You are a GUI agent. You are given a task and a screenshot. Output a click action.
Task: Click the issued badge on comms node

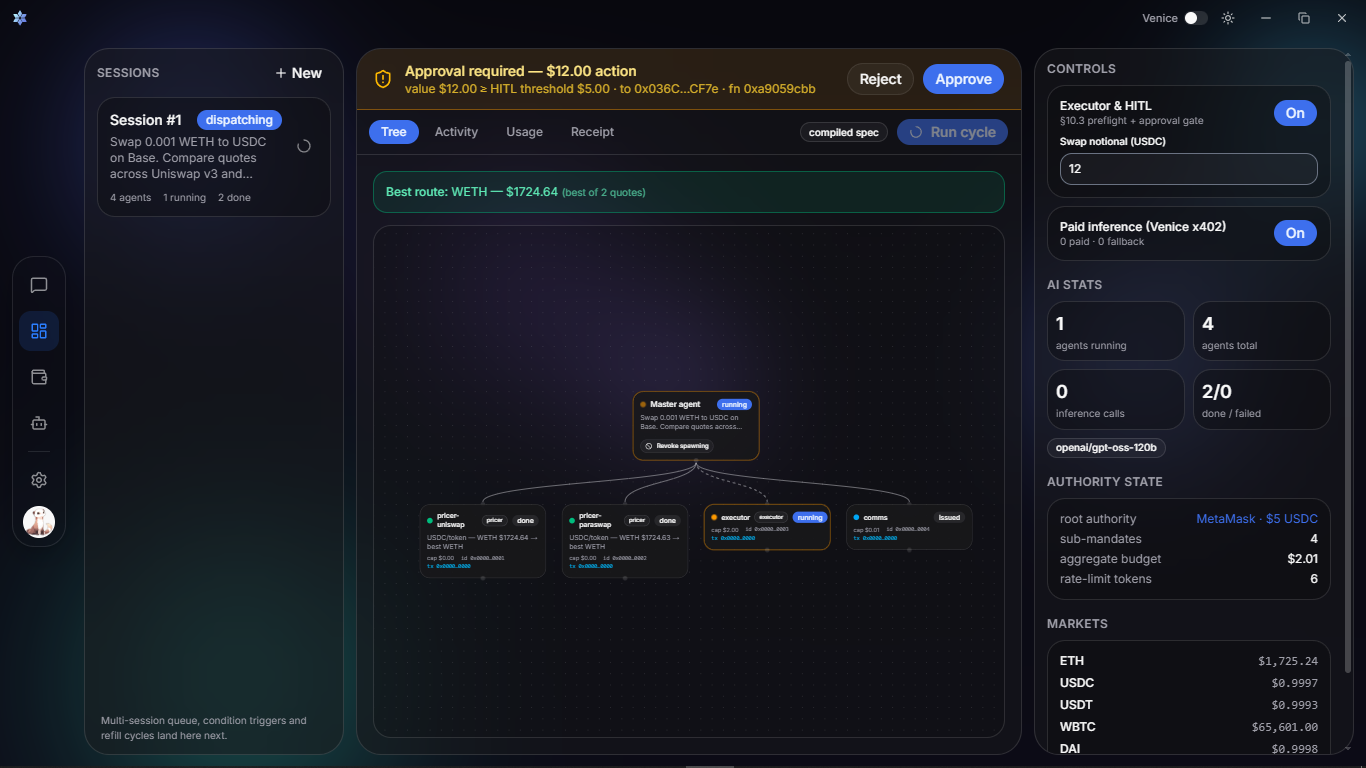tap(949, 518)
